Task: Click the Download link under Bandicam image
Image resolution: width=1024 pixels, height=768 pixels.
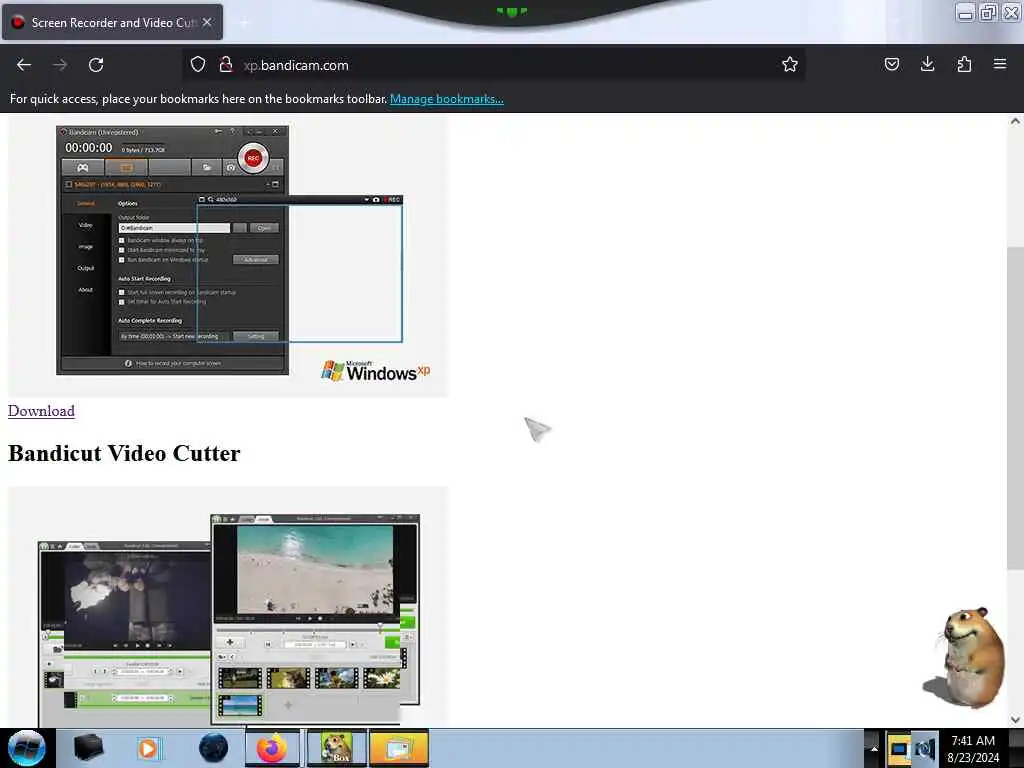Action: pyautogui.click(x=41, y=411)
